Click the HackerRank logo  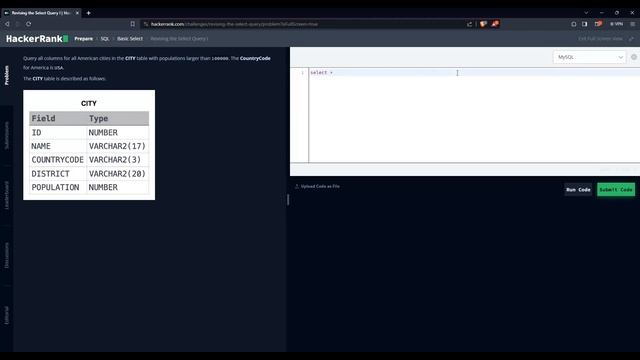pyautogui.click(x=37, y=39)
